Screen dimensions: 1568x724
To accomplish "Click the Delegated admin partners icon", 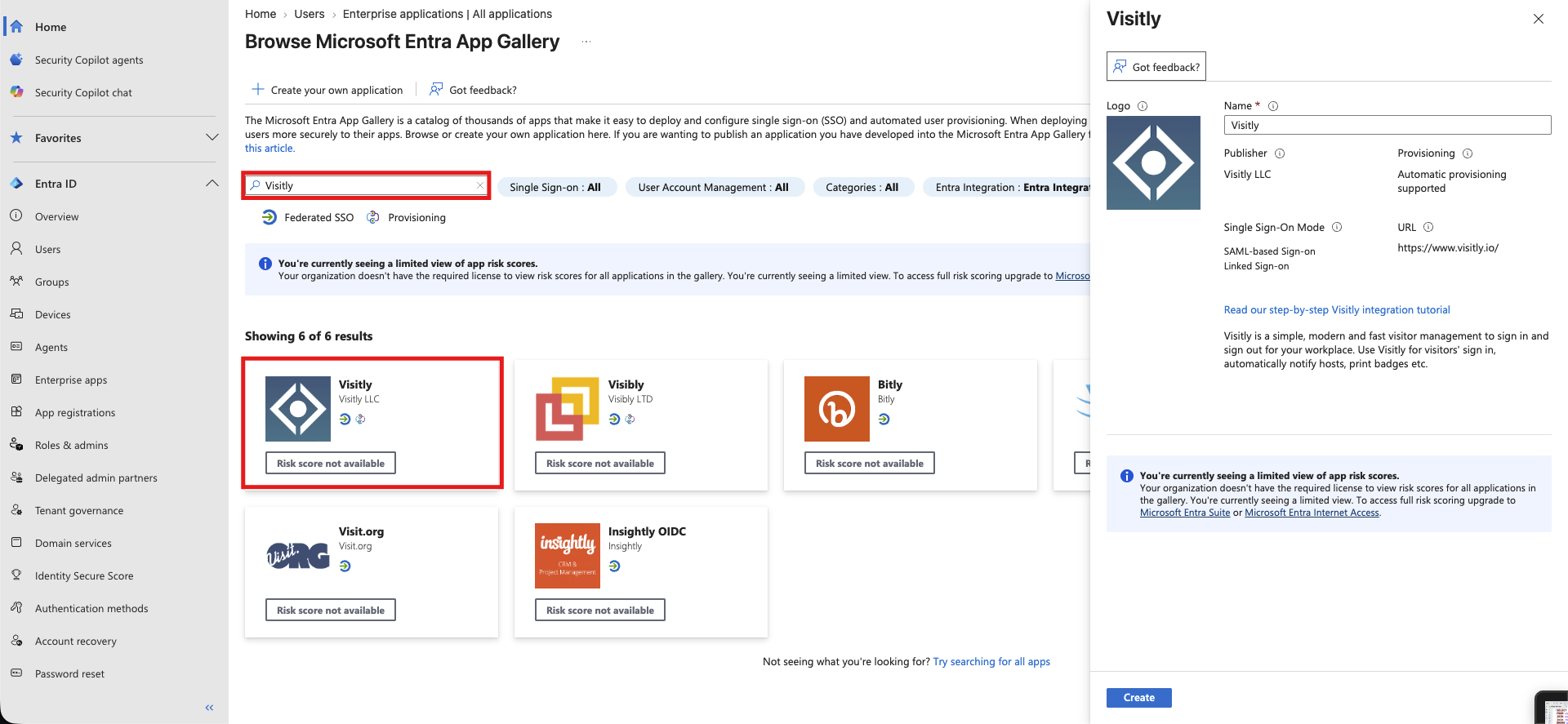I will tap(16, 477).
